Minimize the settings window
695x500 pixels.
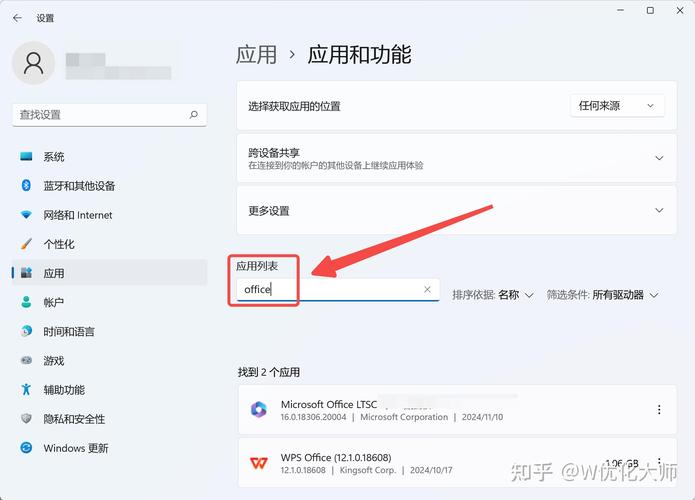click(621, 10)
